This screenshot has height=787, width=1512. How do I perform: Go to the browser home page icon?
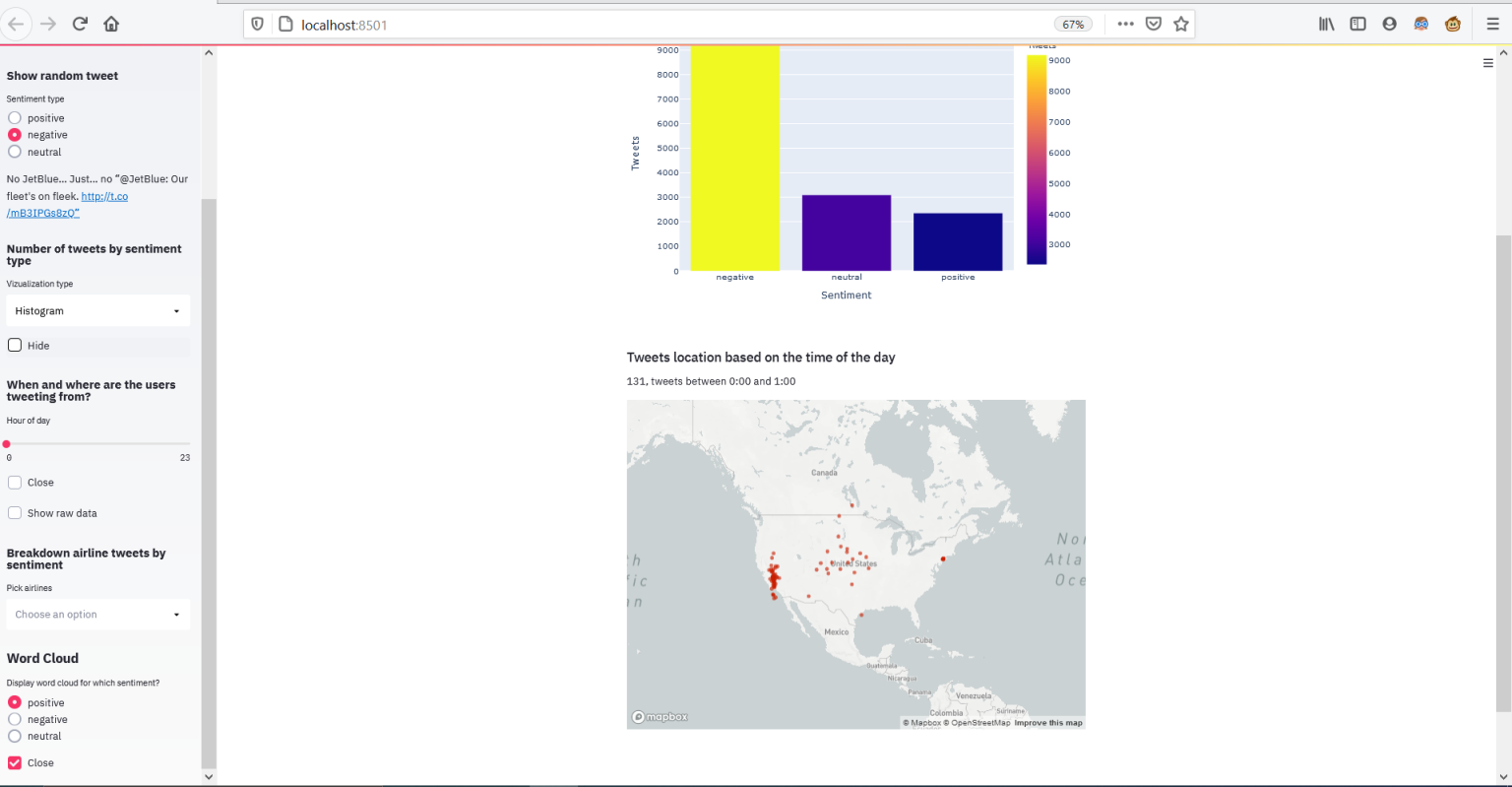[111, 24]
